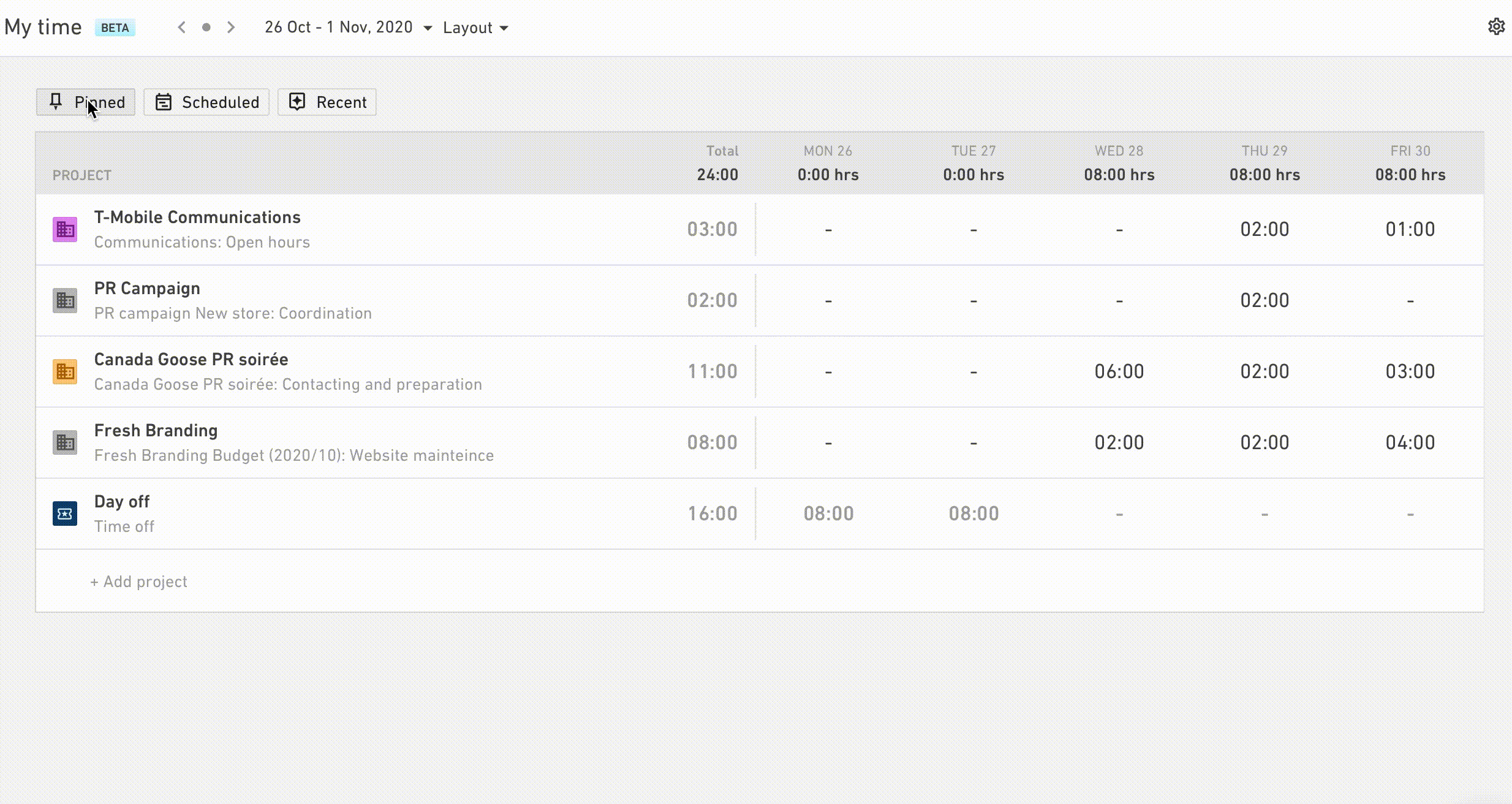Click 'Time off' subtitle
Screen dimensions: 1512x804
124,526
